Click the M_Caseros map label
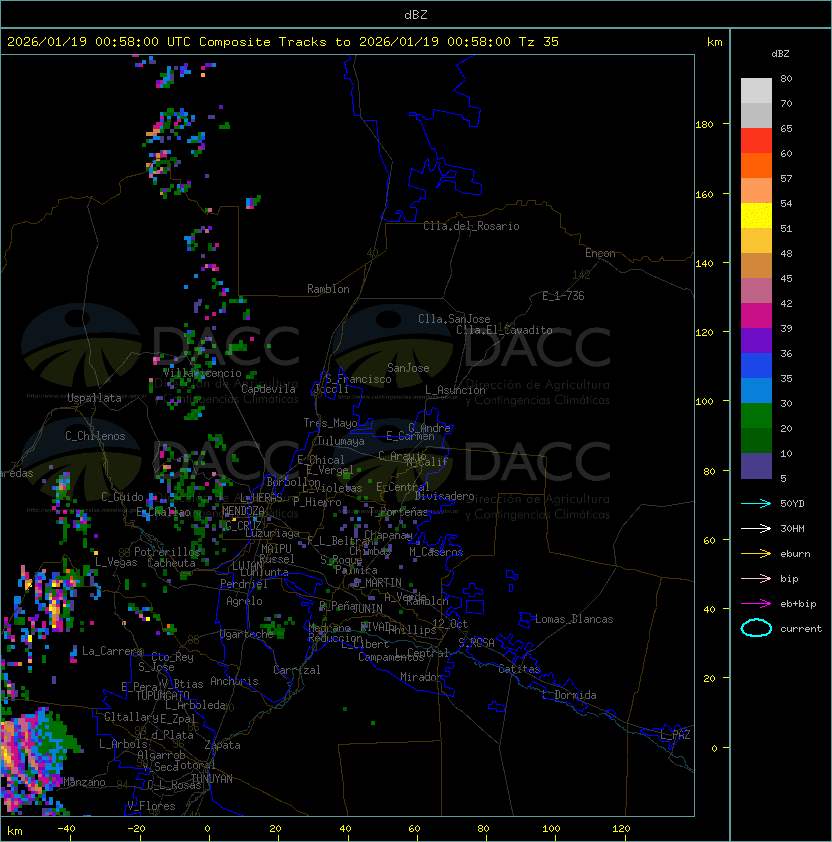832x842 pixels. tap(436, 552)
